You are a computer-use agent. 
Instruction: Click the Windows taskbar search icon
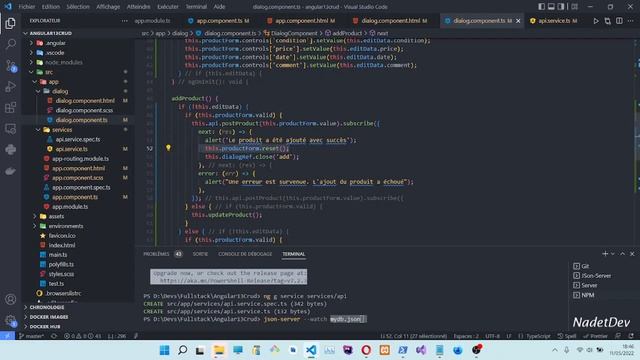pyautogui.click(x=182, y=350)
